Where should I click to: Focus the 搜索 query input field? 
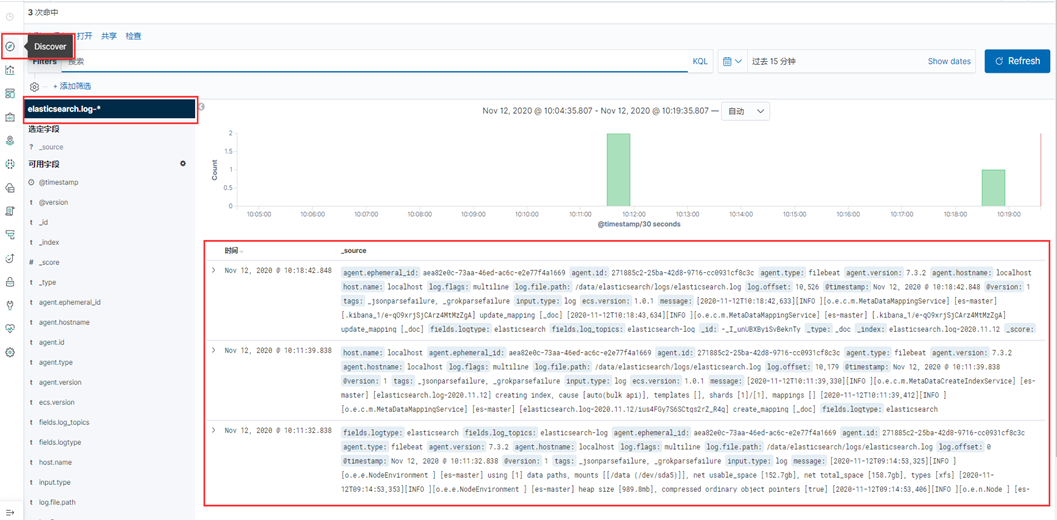375,61
